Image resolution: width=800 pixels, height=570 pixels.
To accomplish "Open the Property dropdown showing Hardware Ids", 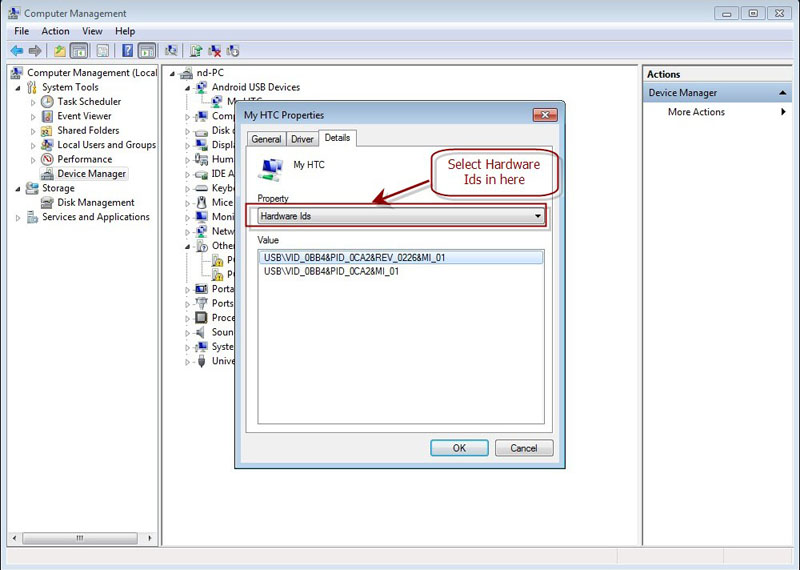I will 399,216.
